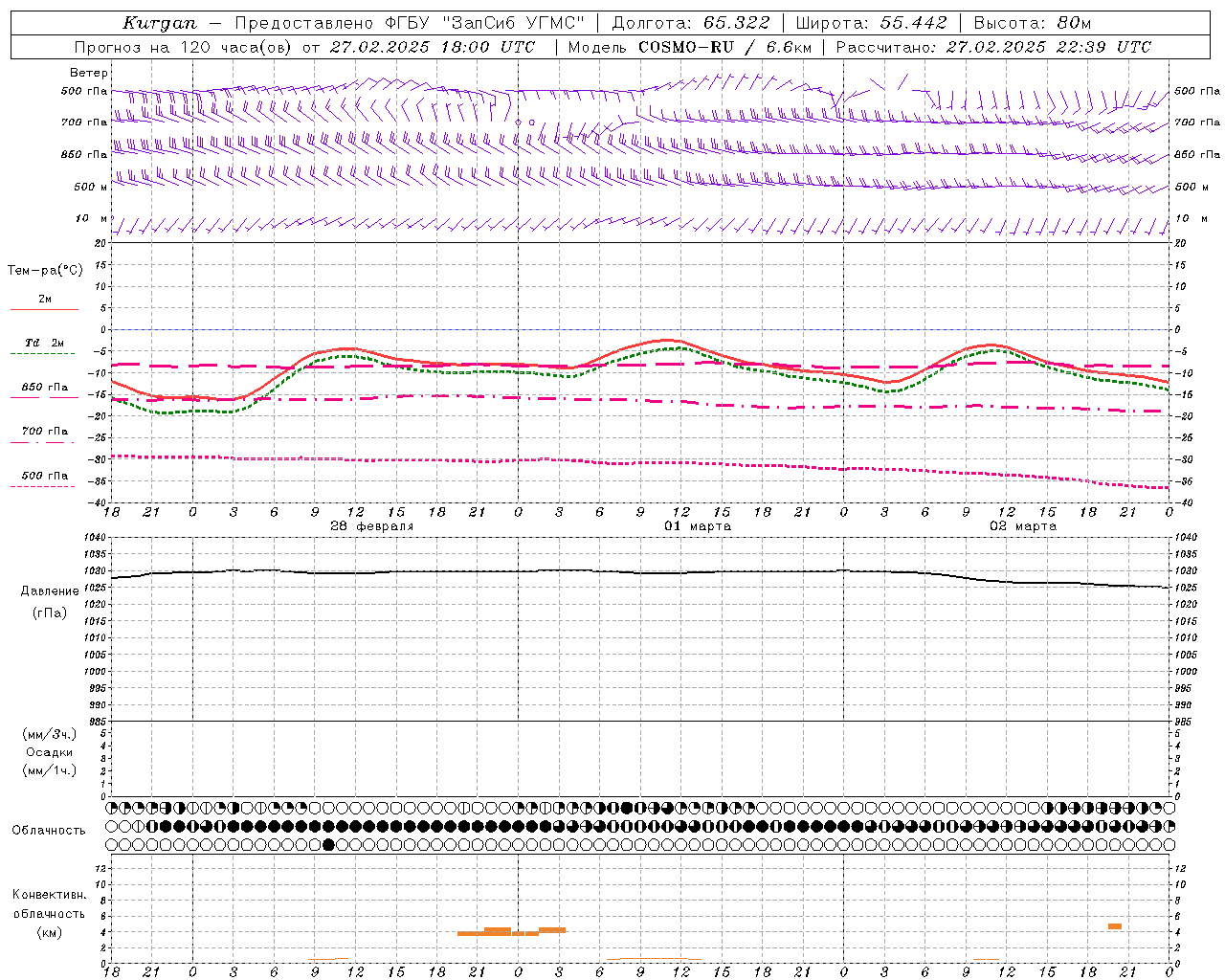This screenshot has width=1225, height=980.
Task: Click the green dotted dew point curve
Action: 640,353
